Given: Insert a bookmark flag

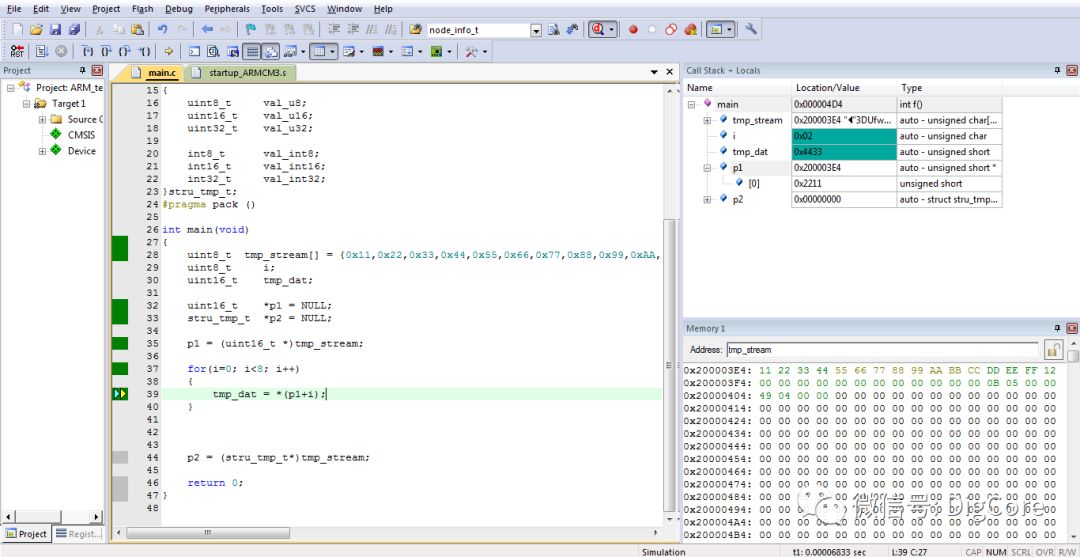Looking at the screenshot, I should click(251, 30).
